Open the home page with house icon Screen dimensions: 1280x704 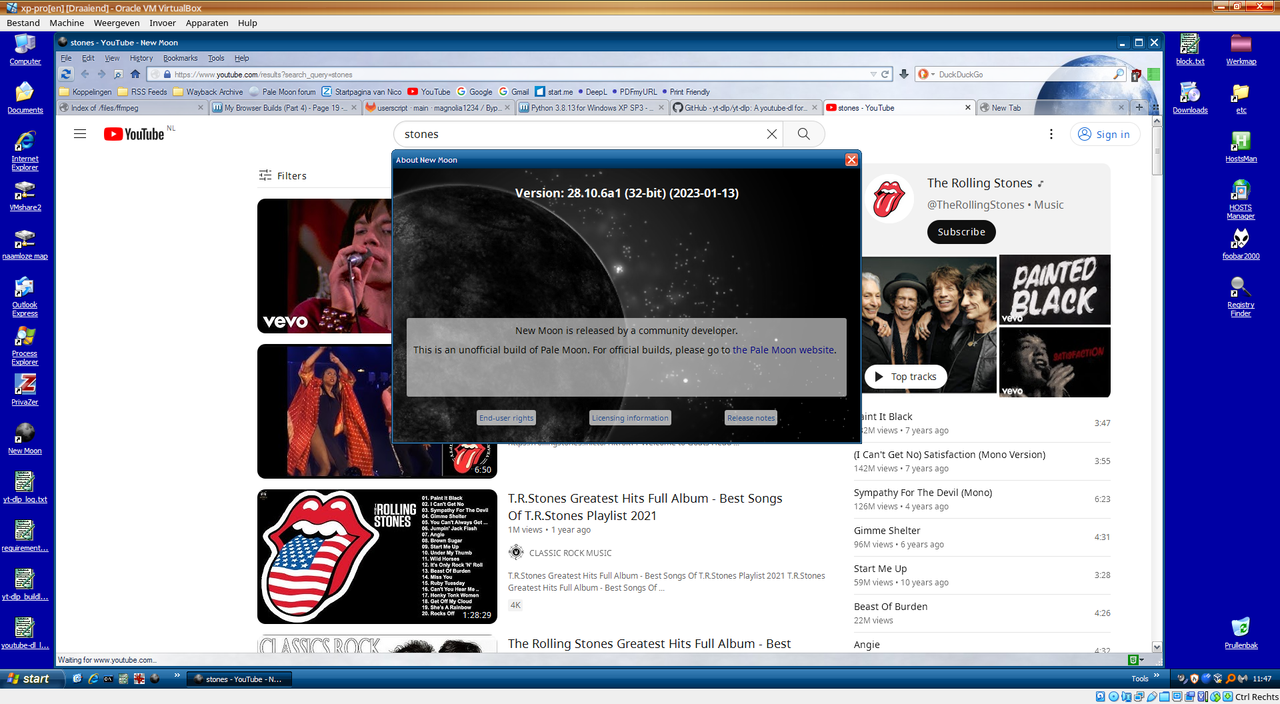pos(134,74)
